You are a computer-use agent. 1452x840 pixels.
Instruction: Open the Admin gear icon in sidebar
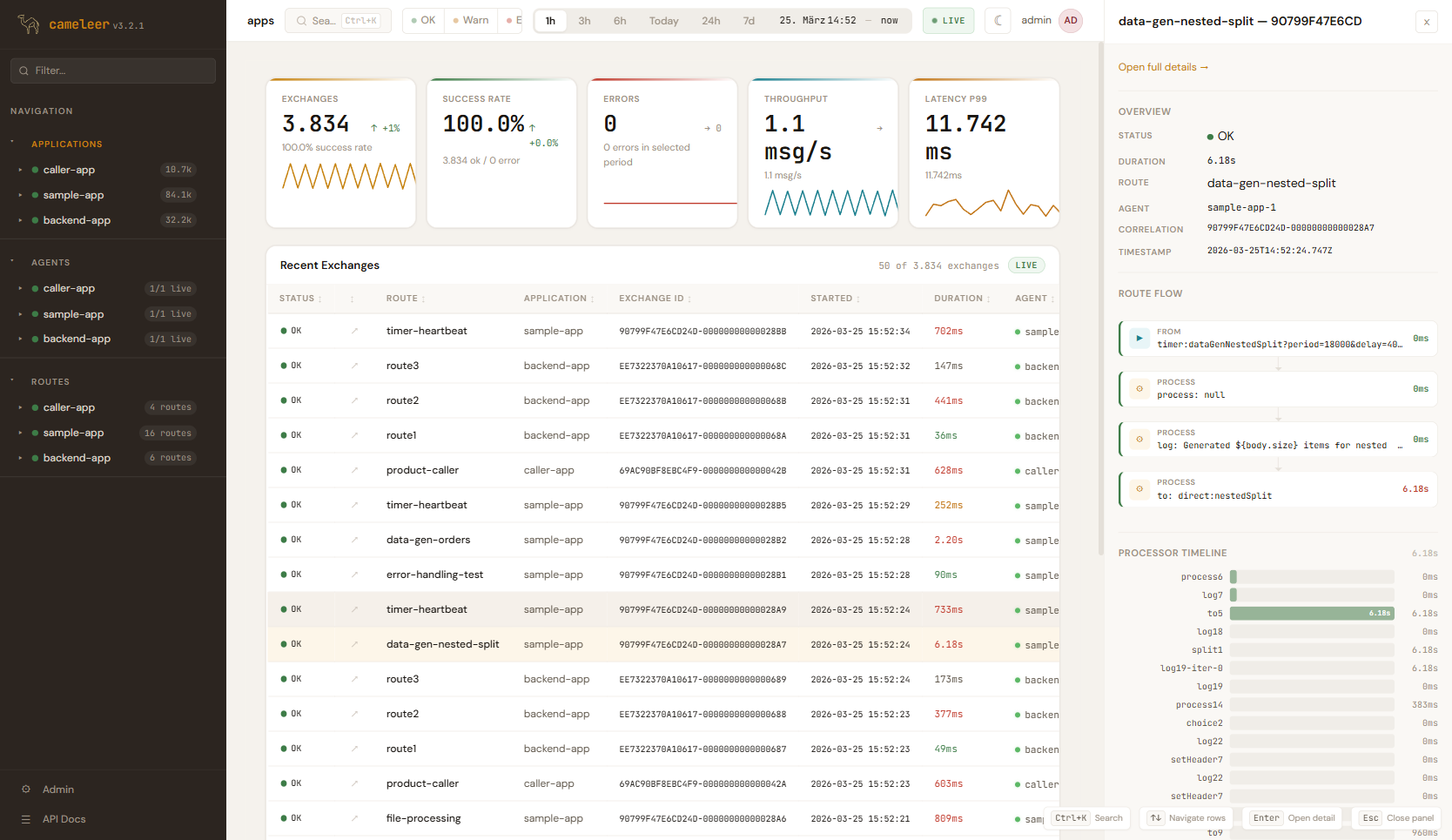(26, 790)
